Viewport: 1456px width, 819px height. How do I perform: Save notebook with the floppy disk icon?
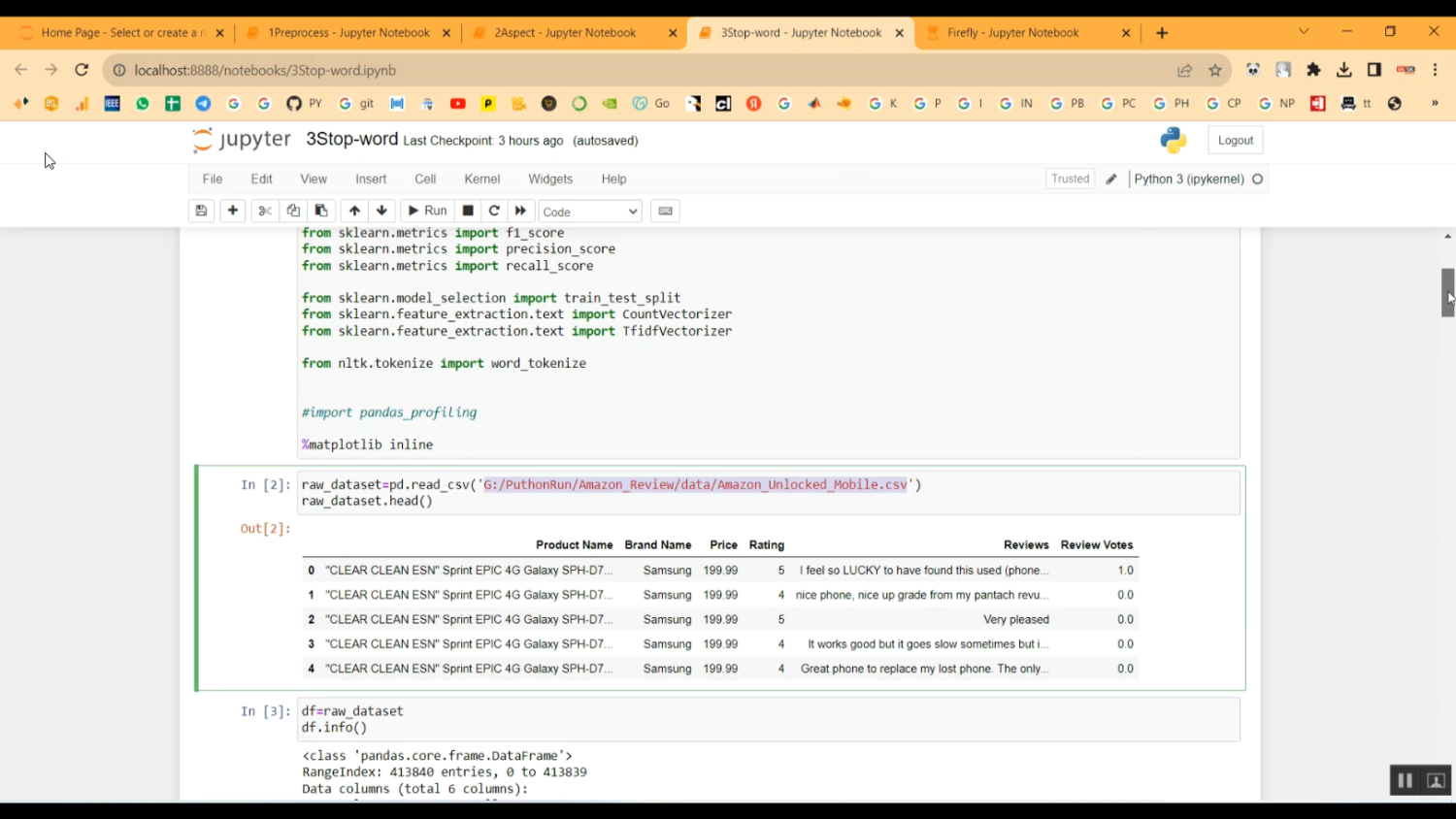pyautogui.click(x=201, y=211)
